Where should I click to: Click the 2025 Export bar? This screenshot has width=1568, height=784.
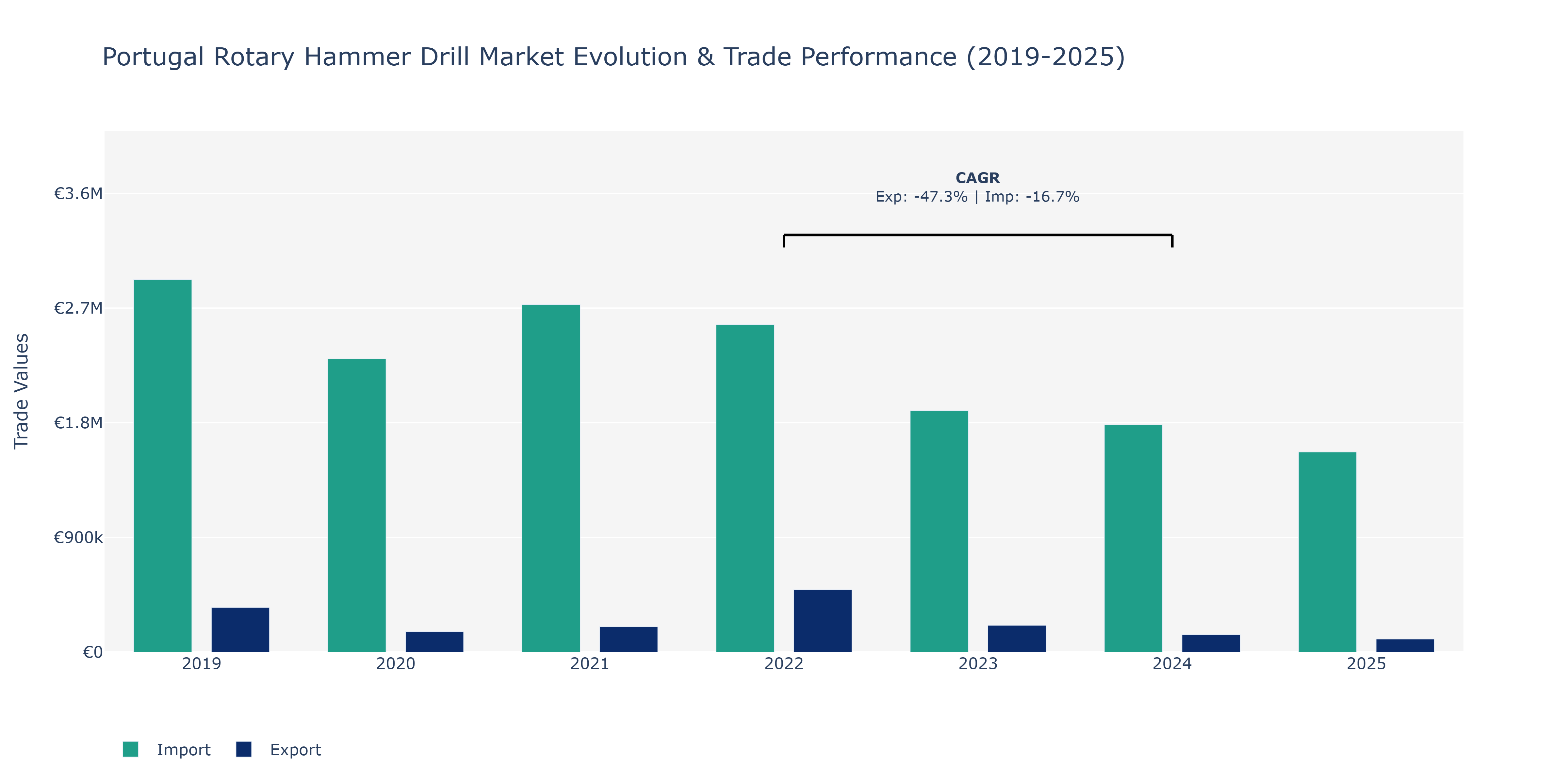[1405, 645]
